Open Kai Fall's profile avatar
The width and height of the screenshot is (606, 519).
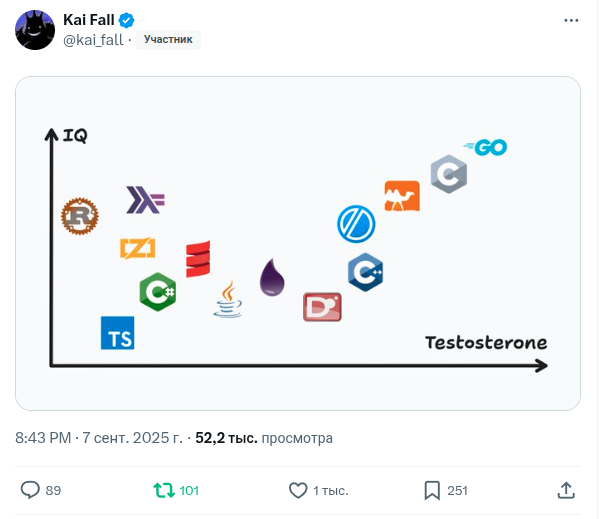point(35,30)
